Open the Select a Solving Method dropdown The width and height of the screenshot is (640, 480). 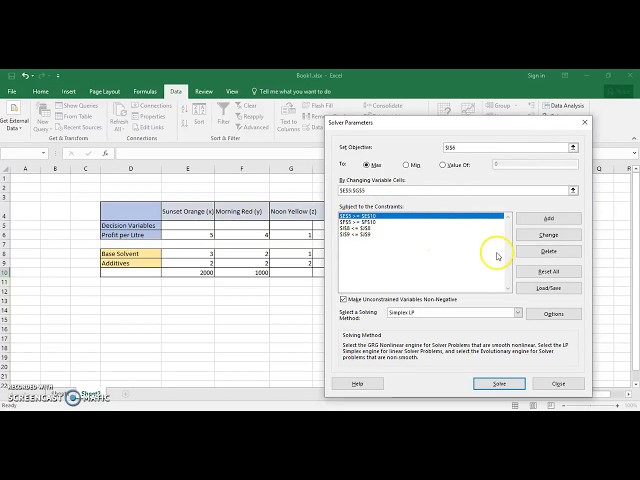pos(518,313)
